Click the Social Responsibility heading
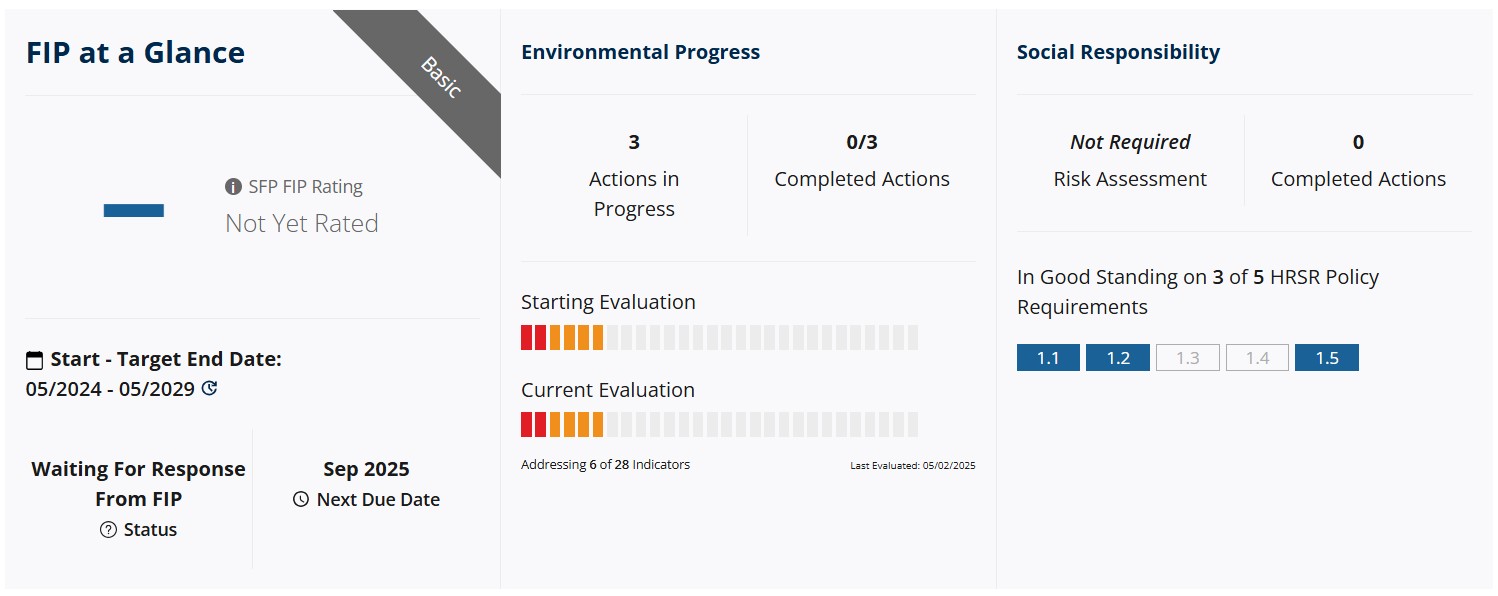The height and width of the screenshot is (596, 1498). (x=1118, y=53)
